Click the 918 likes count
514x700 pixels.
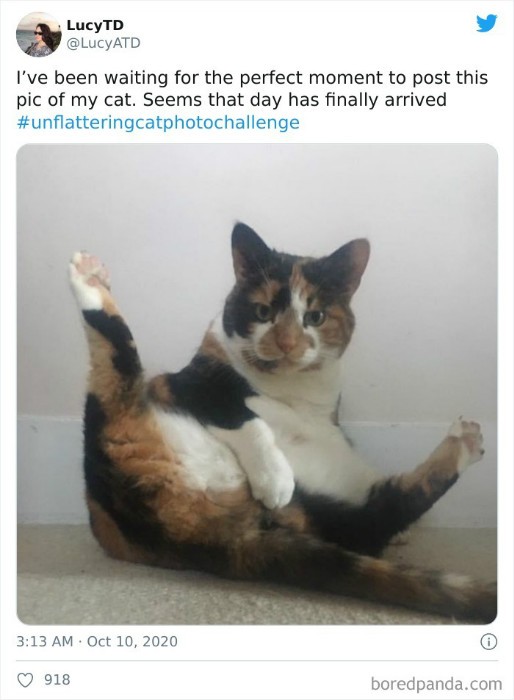click(x=57, y=680)
